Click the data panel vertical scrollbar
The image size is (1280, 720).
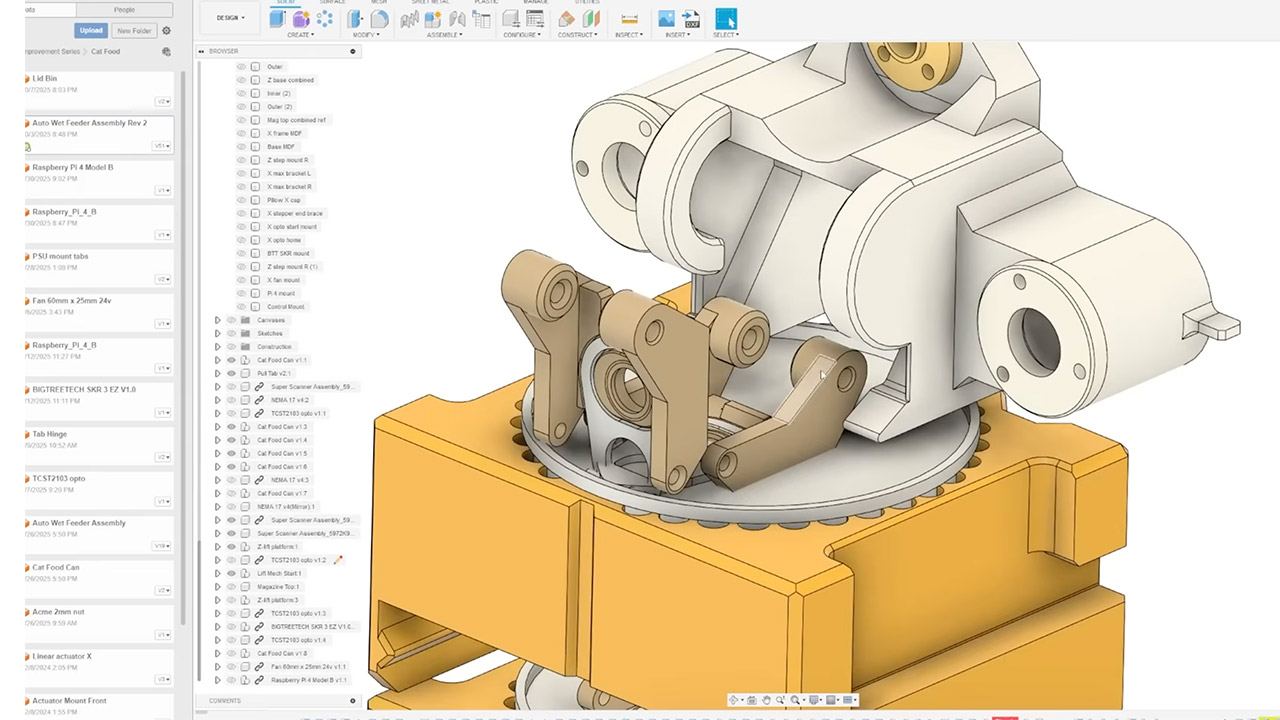182,350
